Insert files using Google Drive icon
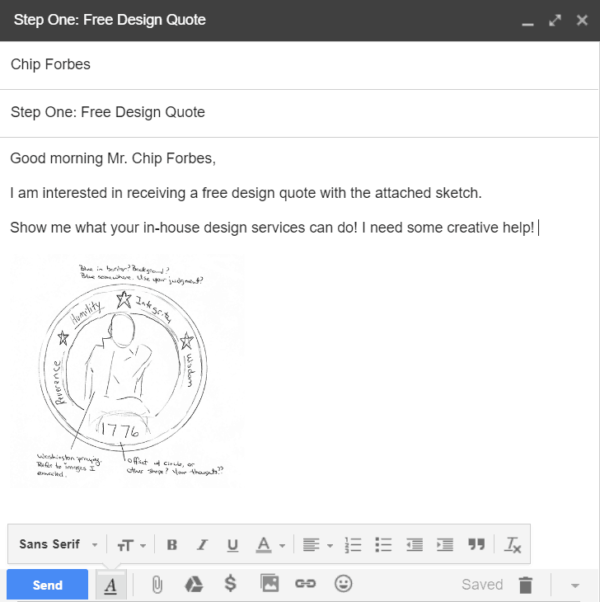Image resolution: width=600 pixels, height=602 pixels. [194, 585]
